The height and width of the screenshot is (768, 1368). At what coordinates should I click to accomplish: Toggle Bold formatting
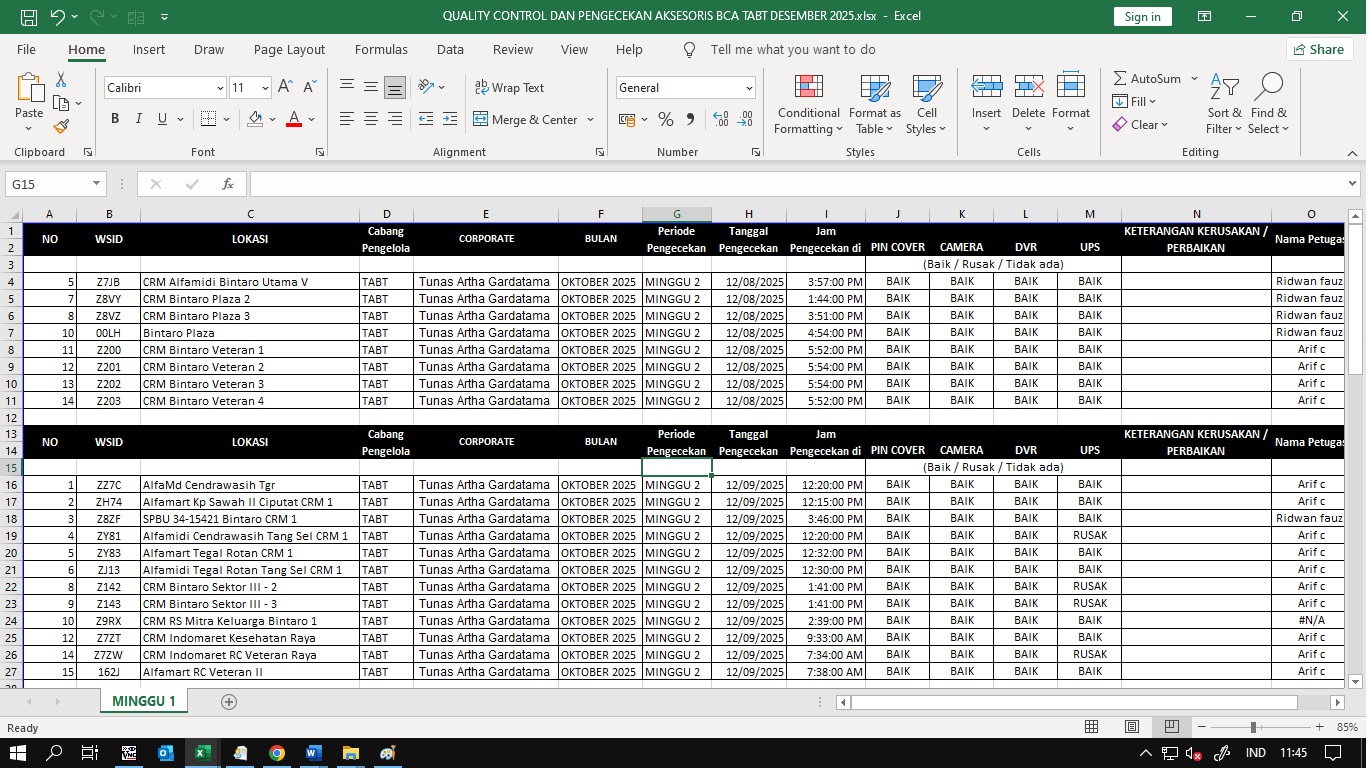tap(115, 119)
